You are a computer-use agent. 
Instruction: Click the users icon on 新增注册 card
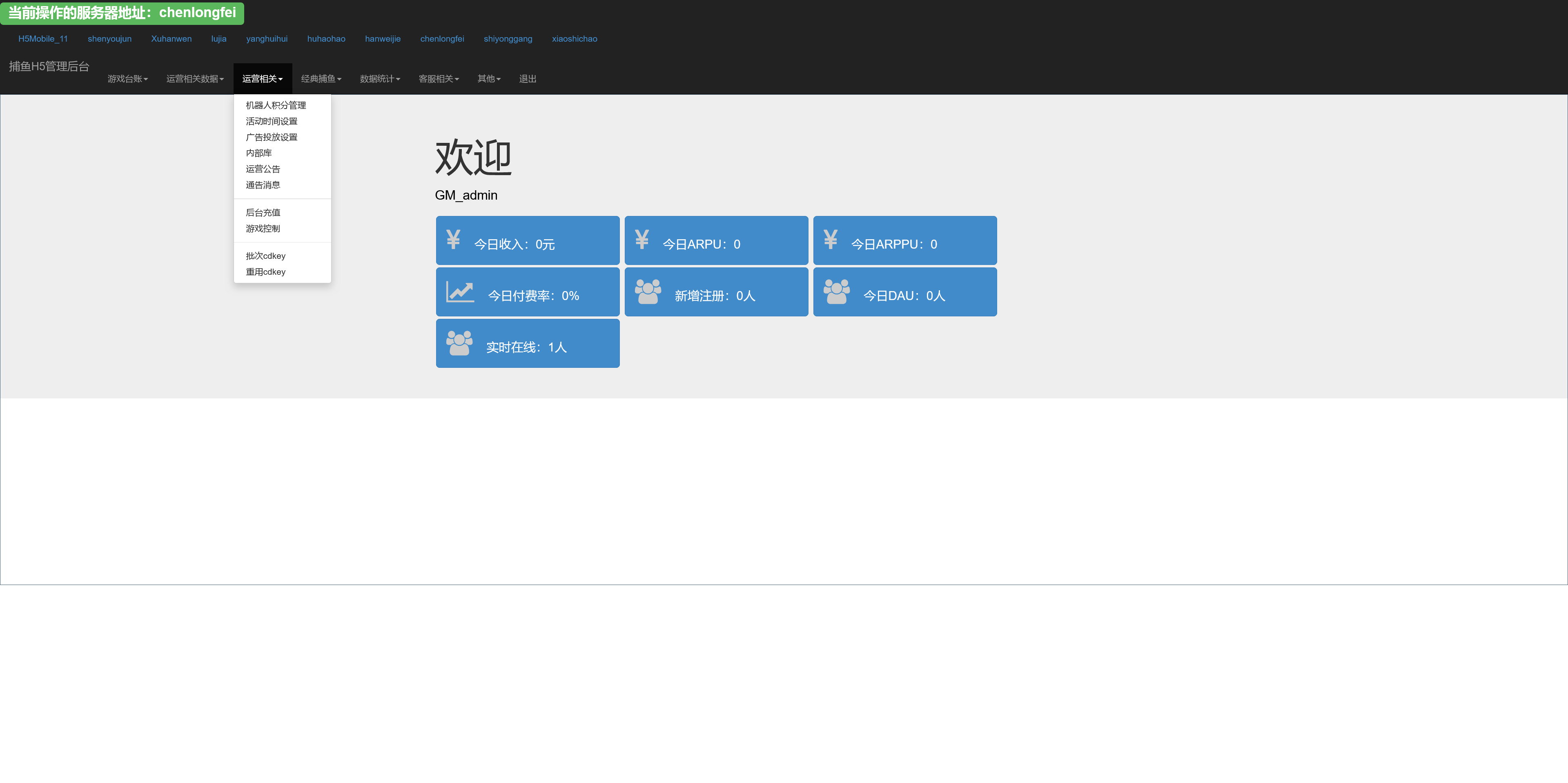pyautogui.click(x=648, y=291)
